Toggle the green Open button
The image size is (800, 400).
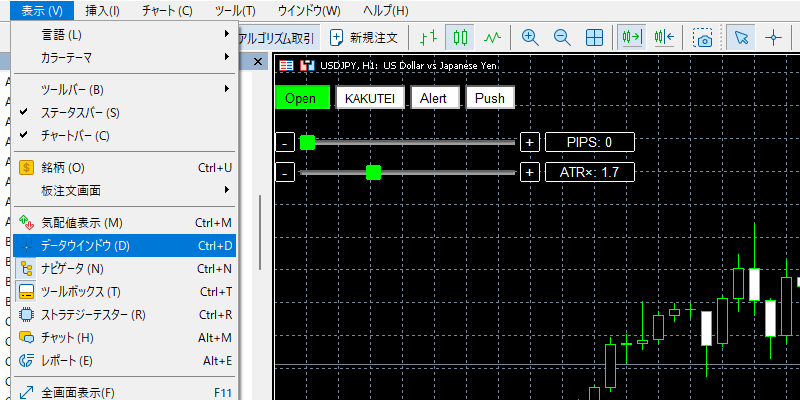(300, 98)
